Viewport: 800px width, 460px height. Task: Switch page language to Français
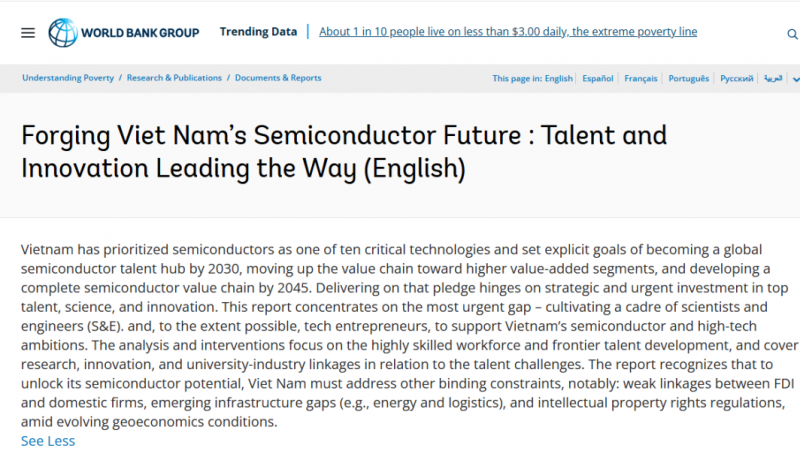641,79
